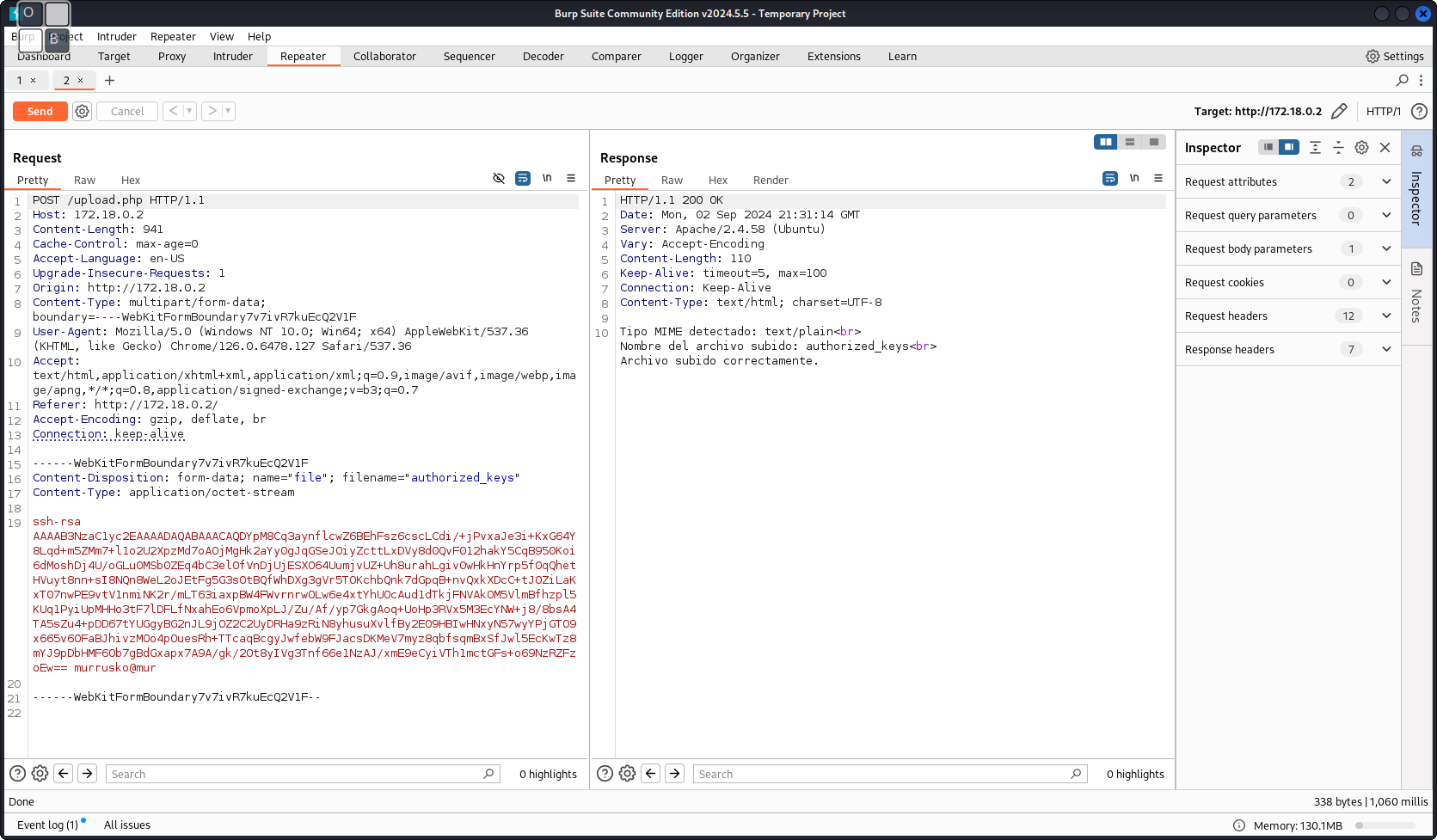The height and width of the screenshot is (840, 1437).
Task: Edit the target with pencil icon
Action: (x=1339, y=111)
